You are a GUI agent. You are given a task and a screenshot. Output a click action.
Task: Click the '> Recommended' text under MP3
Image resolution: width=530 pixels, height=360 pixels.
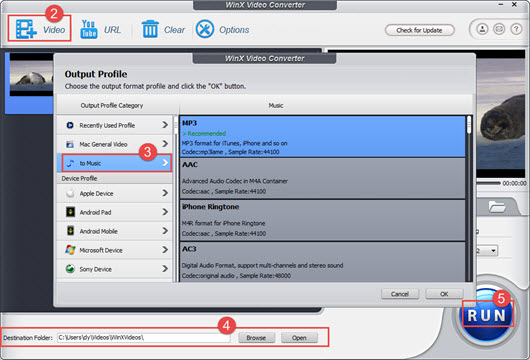[204, 134]
